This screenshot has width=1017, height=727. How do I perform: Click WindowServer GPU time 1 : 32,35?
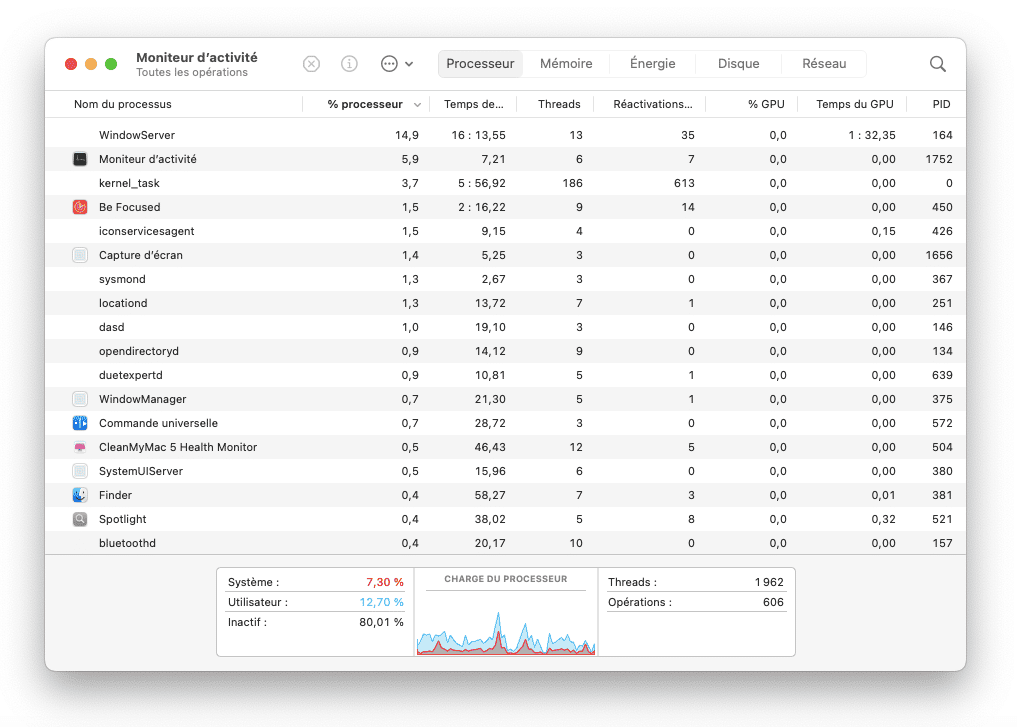[x=872, y=135]
